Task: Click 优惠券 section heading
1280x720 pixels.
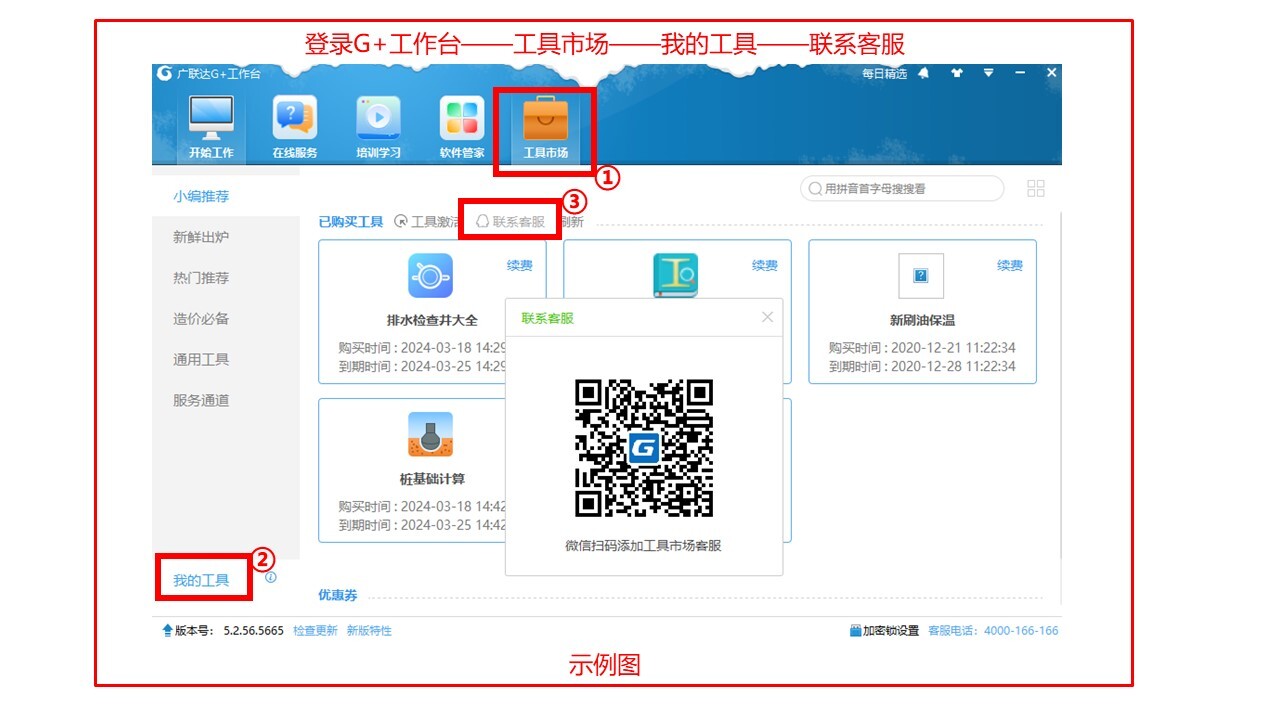Action: (x=337, y=595)
